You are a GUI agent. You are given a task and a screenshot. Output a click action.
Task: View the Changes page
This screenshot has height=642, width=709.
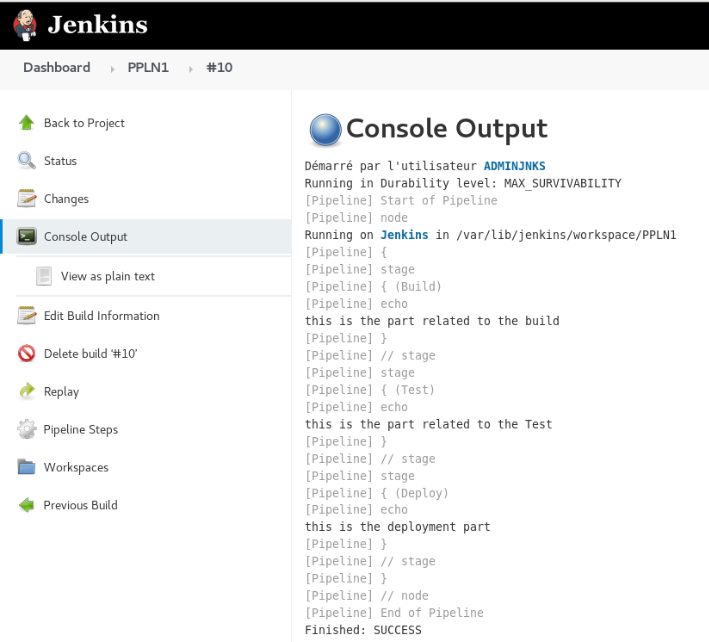point(66,199)
